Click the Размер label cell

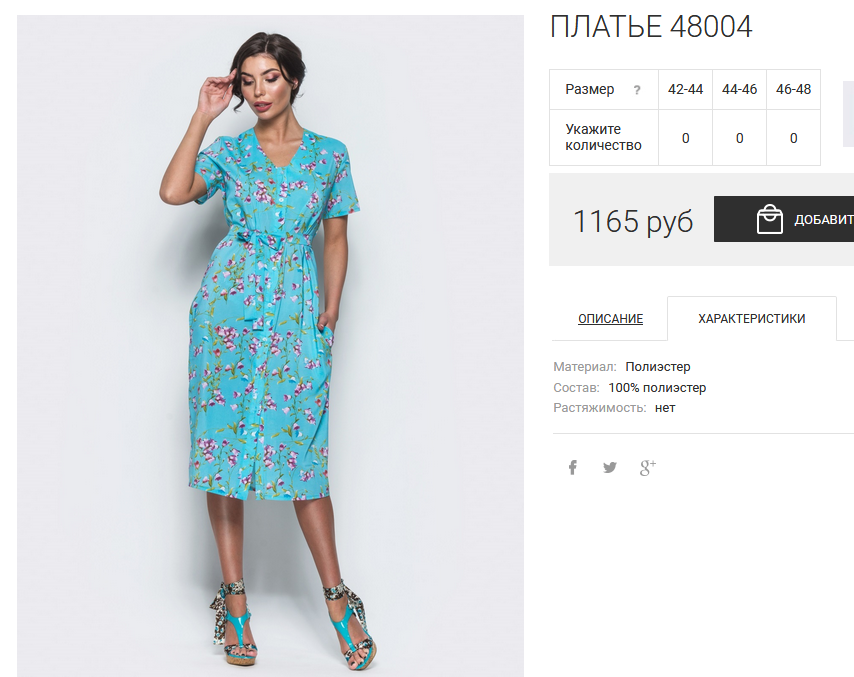603,89
